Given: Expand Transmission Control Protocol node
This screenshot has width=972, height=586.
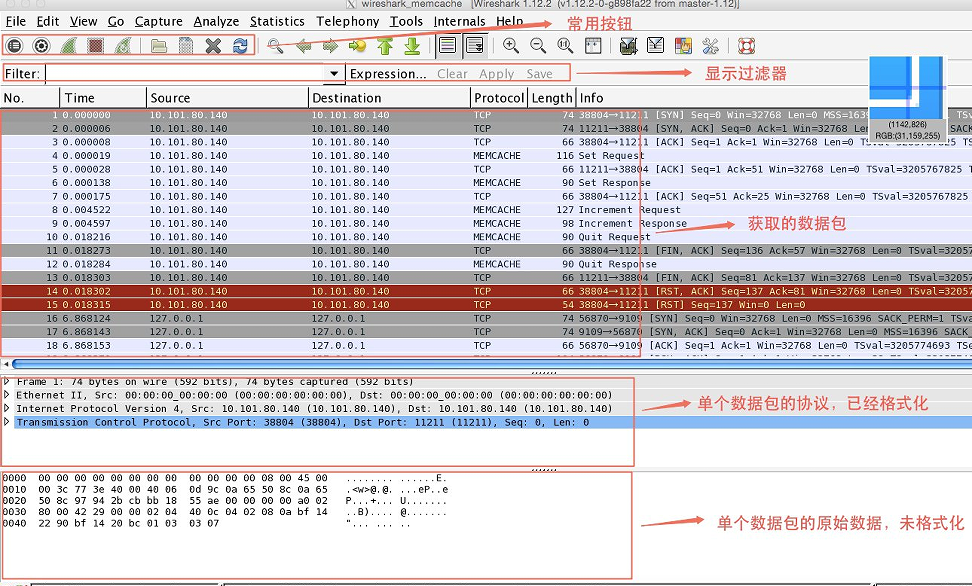Looking at the screenshot, I should (6, 422).
